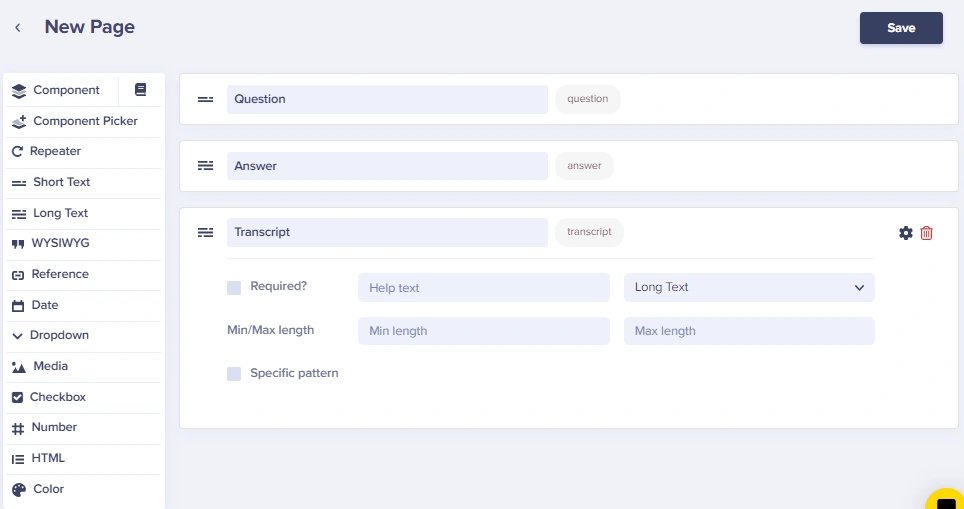Add a Repeater field from sidebar
The height and width of the screenshot is (509, 964).
tap(84, 151)
